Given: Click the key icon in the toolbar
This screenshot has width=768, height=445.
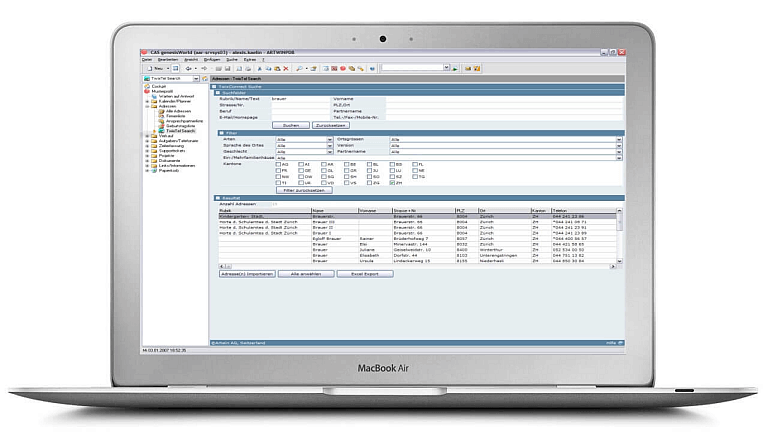Looking at the screenshot, I should click(x=360, y=69).
